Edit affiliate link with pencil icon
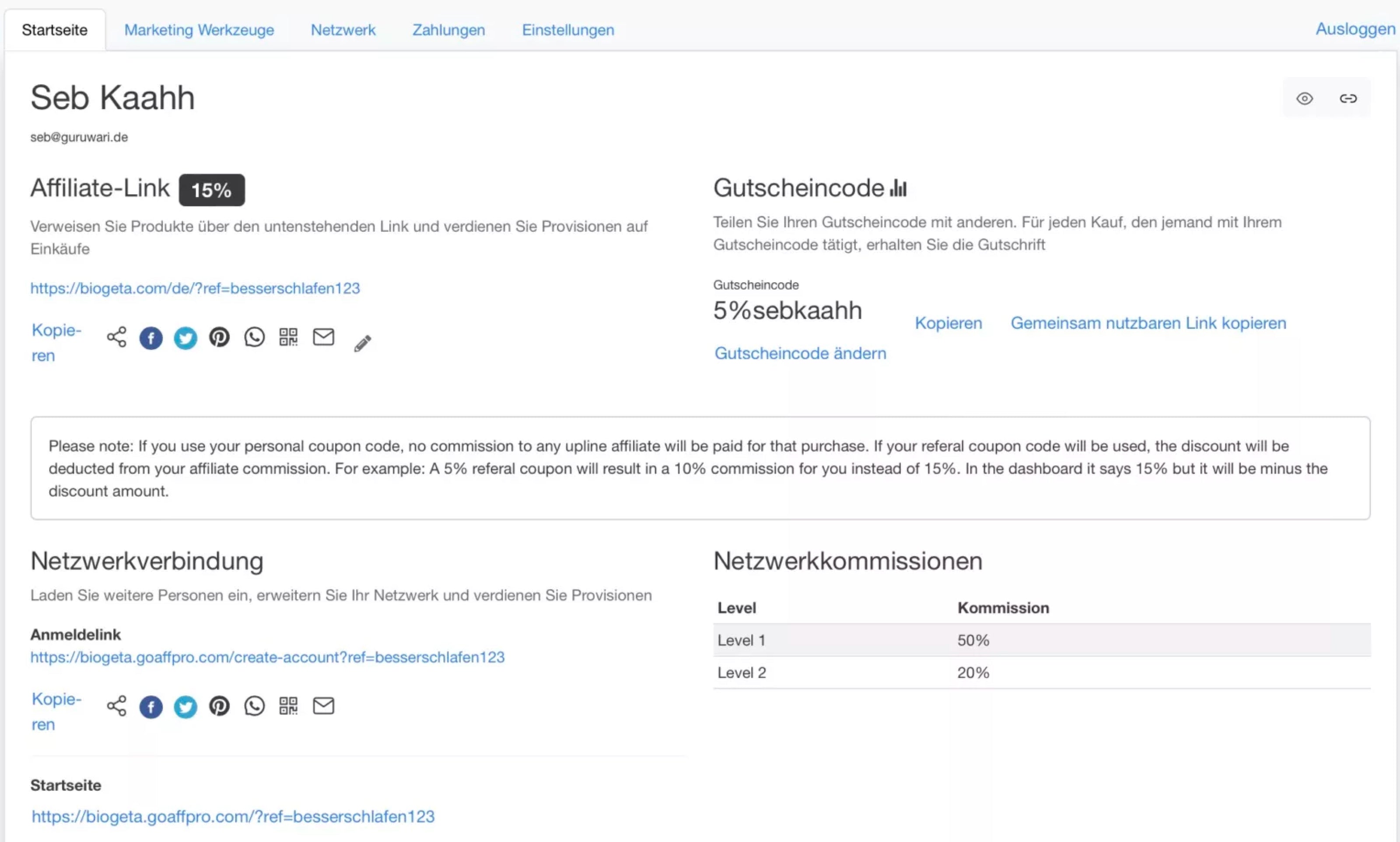 pos(363,342)
